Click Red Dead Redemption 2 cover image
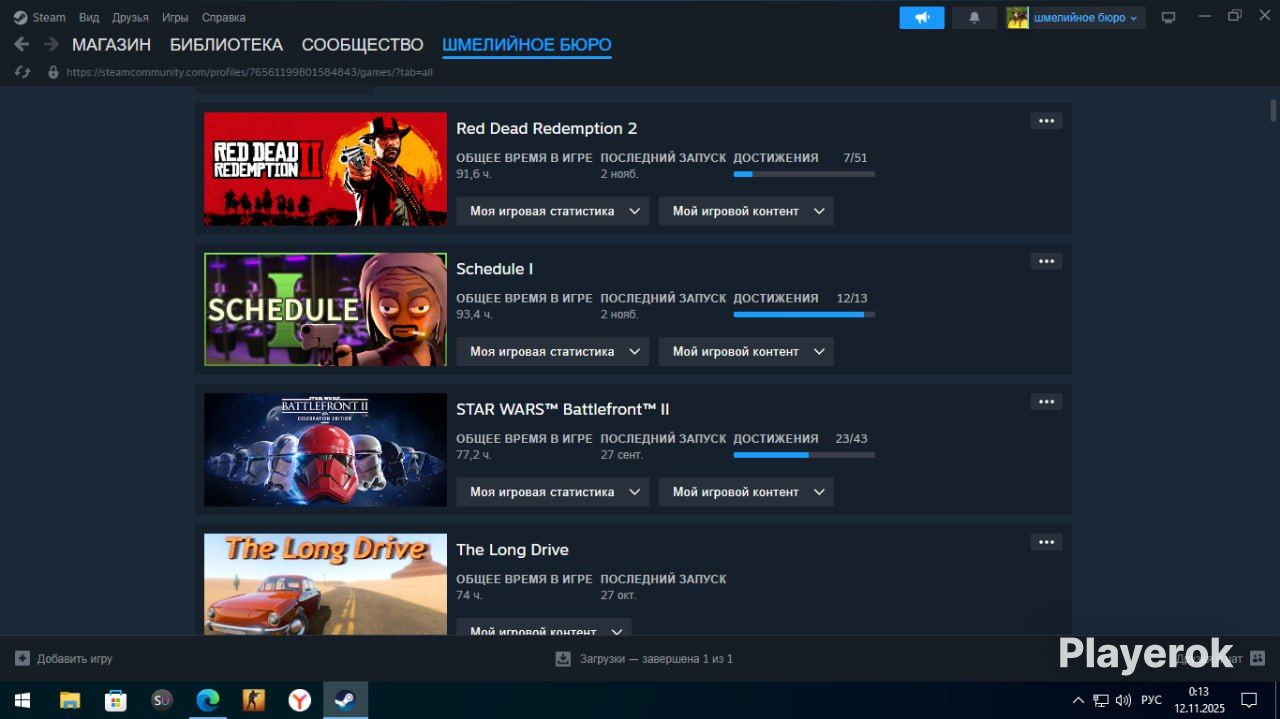Image resolution: width=1280 pixels, height=719 pixels. (325, 169)
